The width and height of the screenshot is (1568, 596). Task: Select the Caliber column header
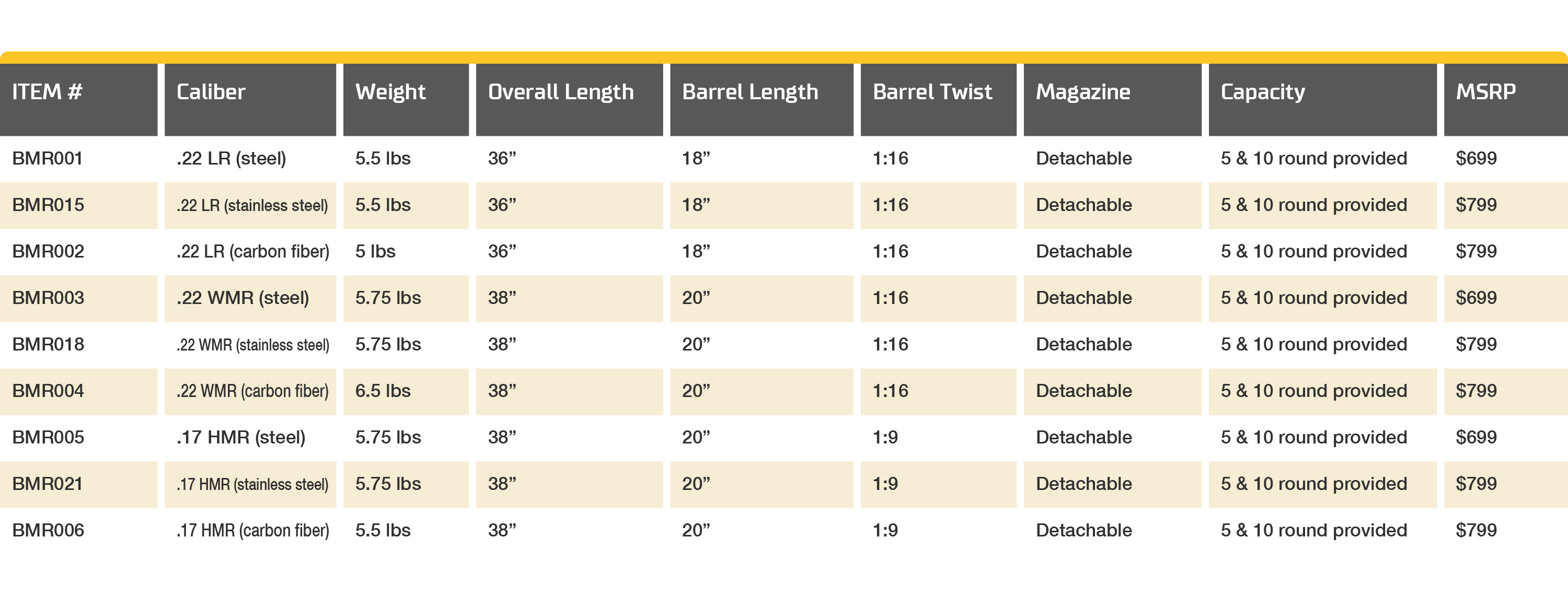250,99
